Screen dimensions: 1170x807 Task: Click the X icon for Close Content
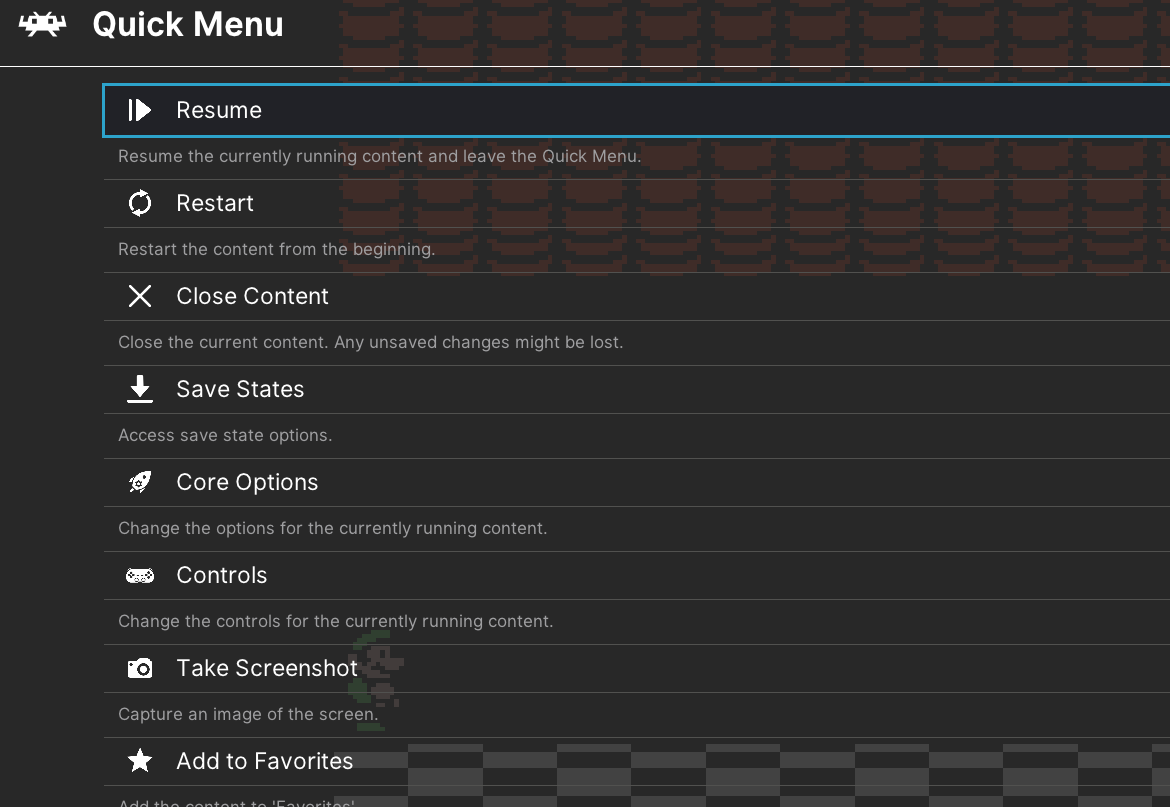click(x=140, y=296)
